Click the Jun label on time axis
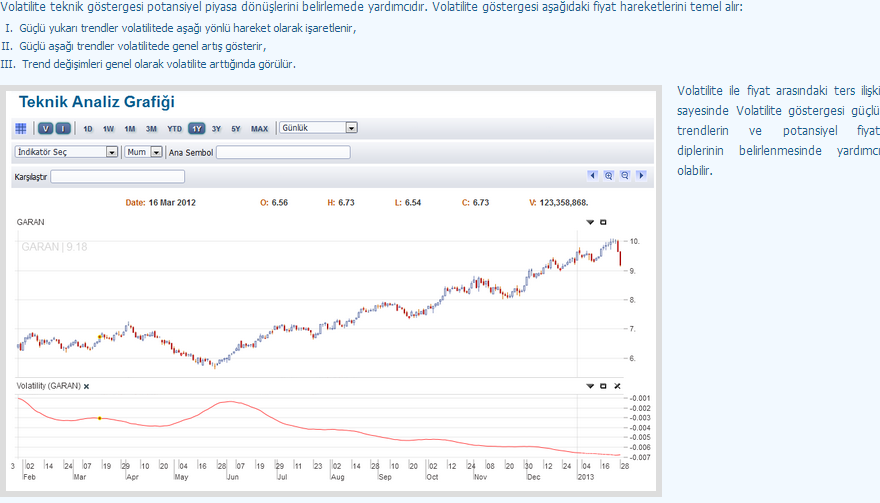Image resolution: width=880 pixels, height=503 pixels. 232,477
